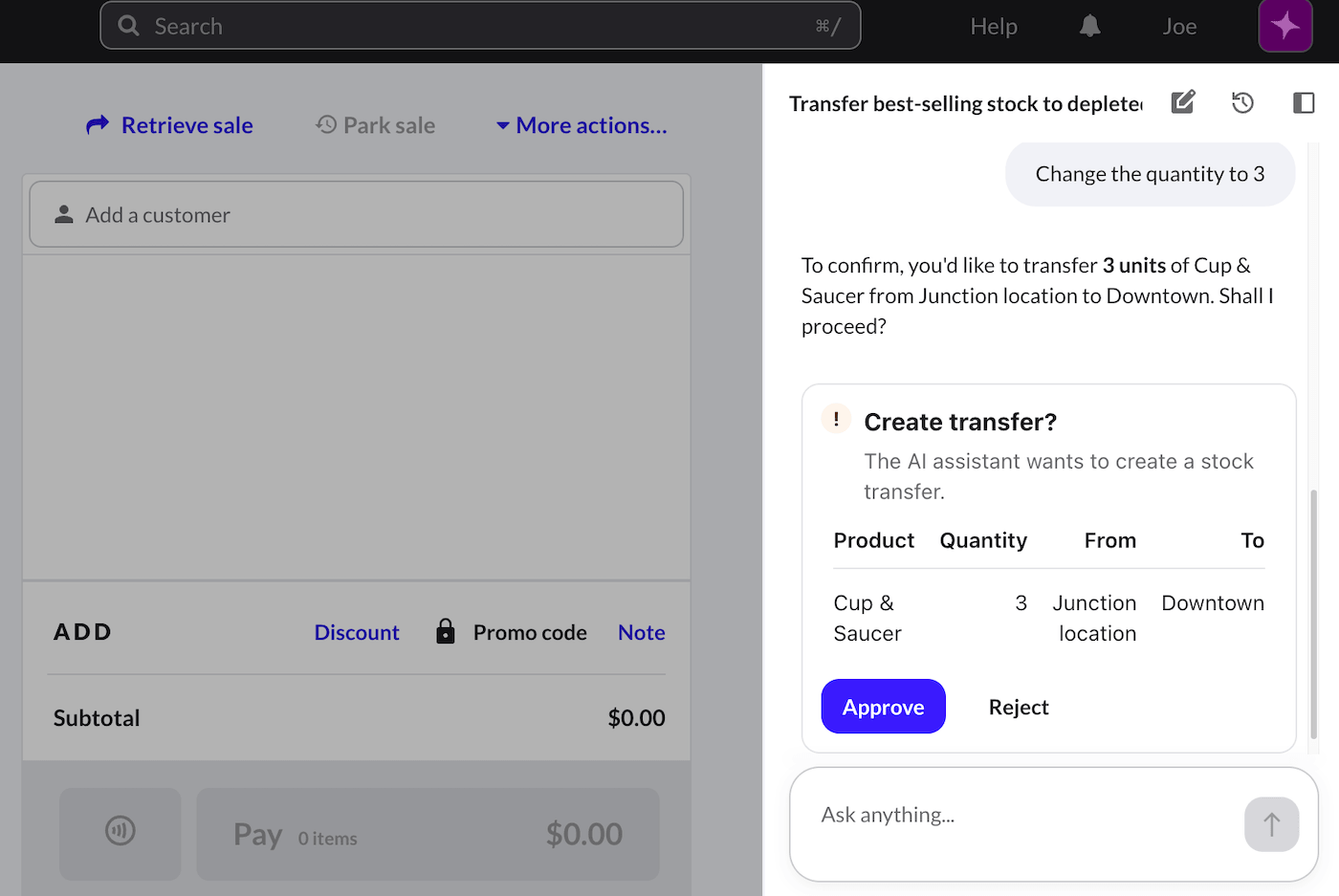Image resolution: width=1339 pixels, height=896 pixels.
Task: Click the 'Product' column header
Action: 874,540
